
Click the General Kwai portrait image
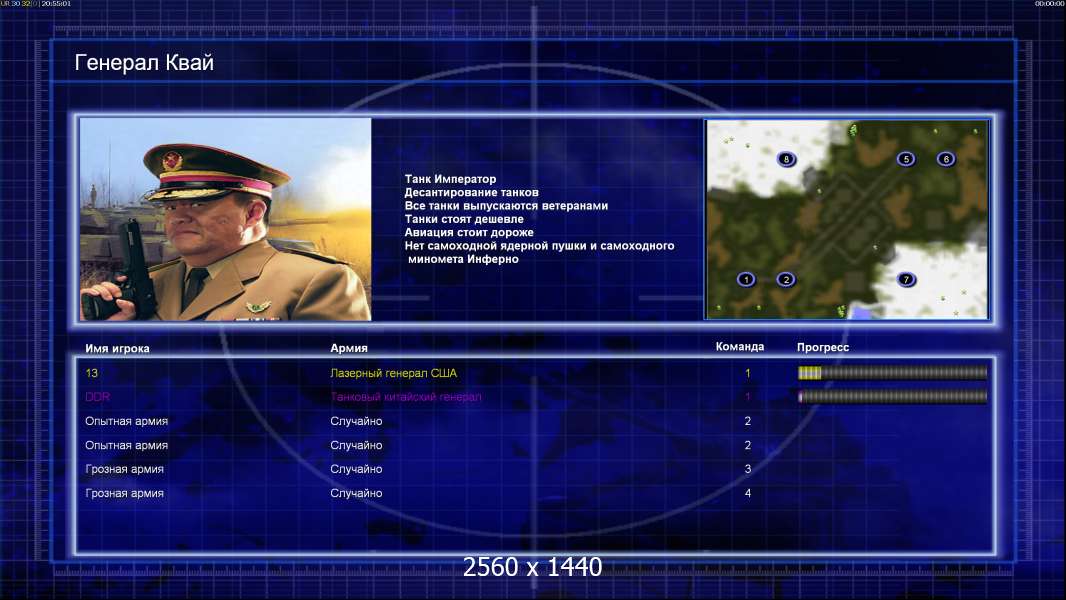(226, 219)
